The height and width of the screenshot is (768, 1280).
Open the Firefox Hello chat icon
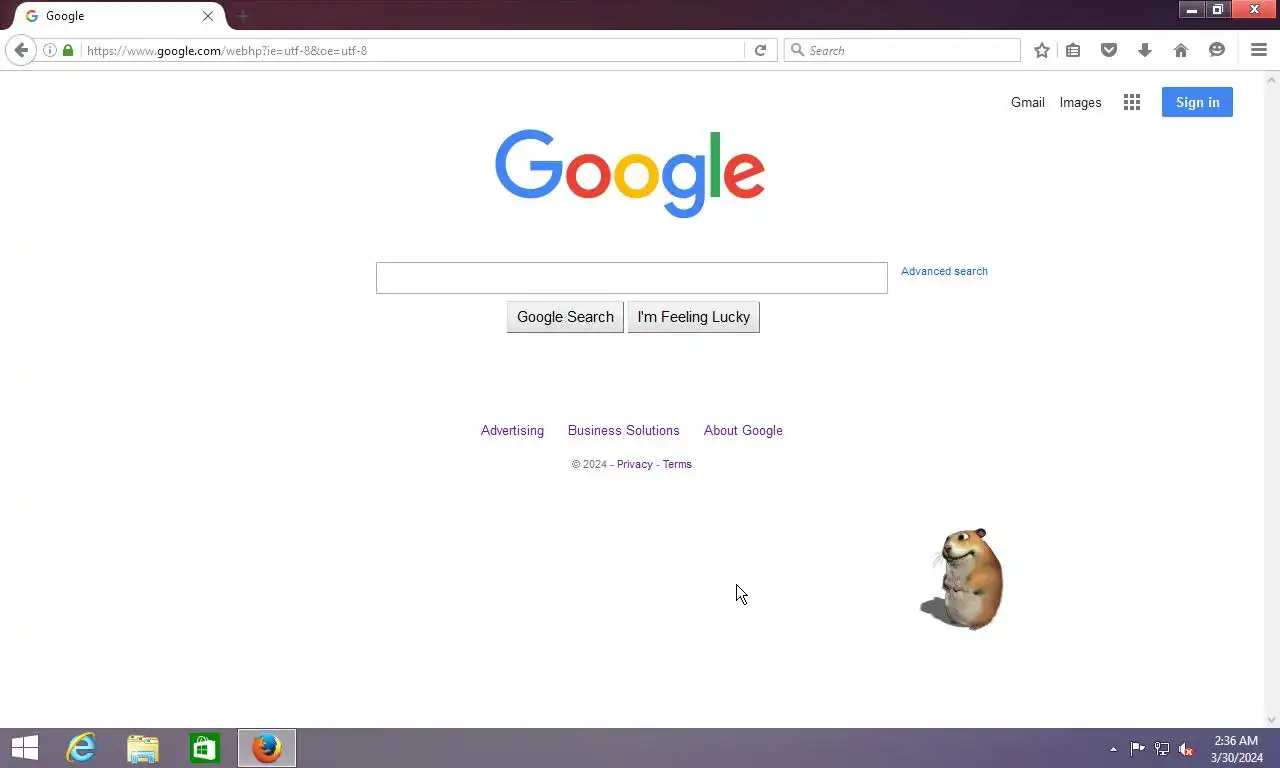tap(1217, 50)
